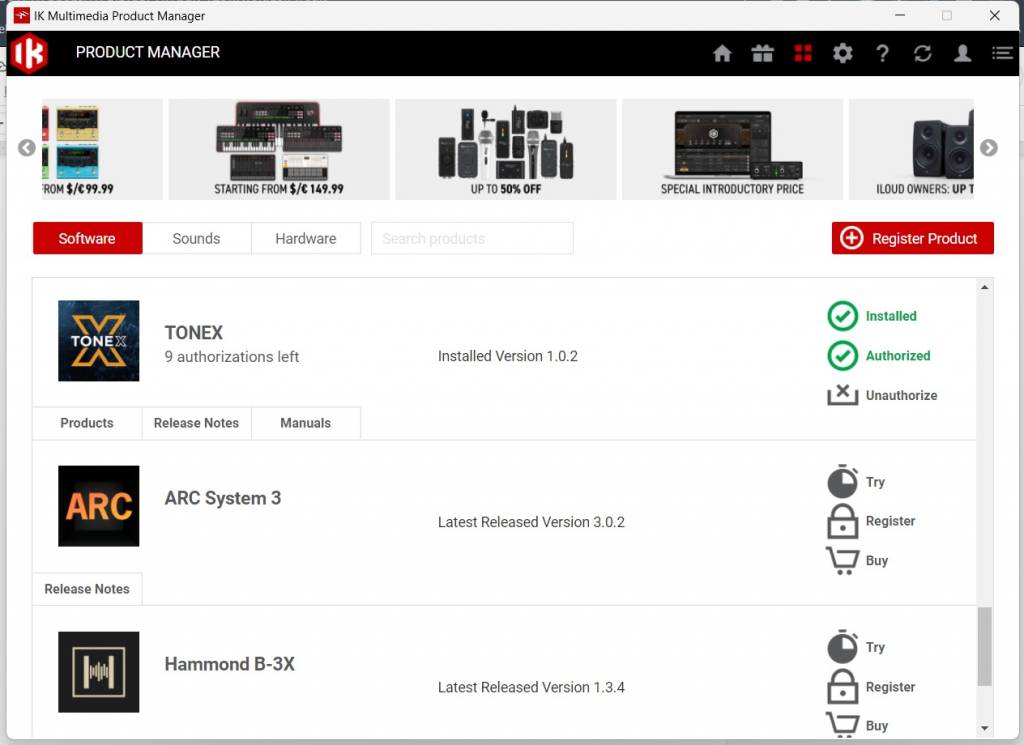This screenshot has width=1024, height=745.
Task: Click the list menu icon top right
Action: (1001, 53)
